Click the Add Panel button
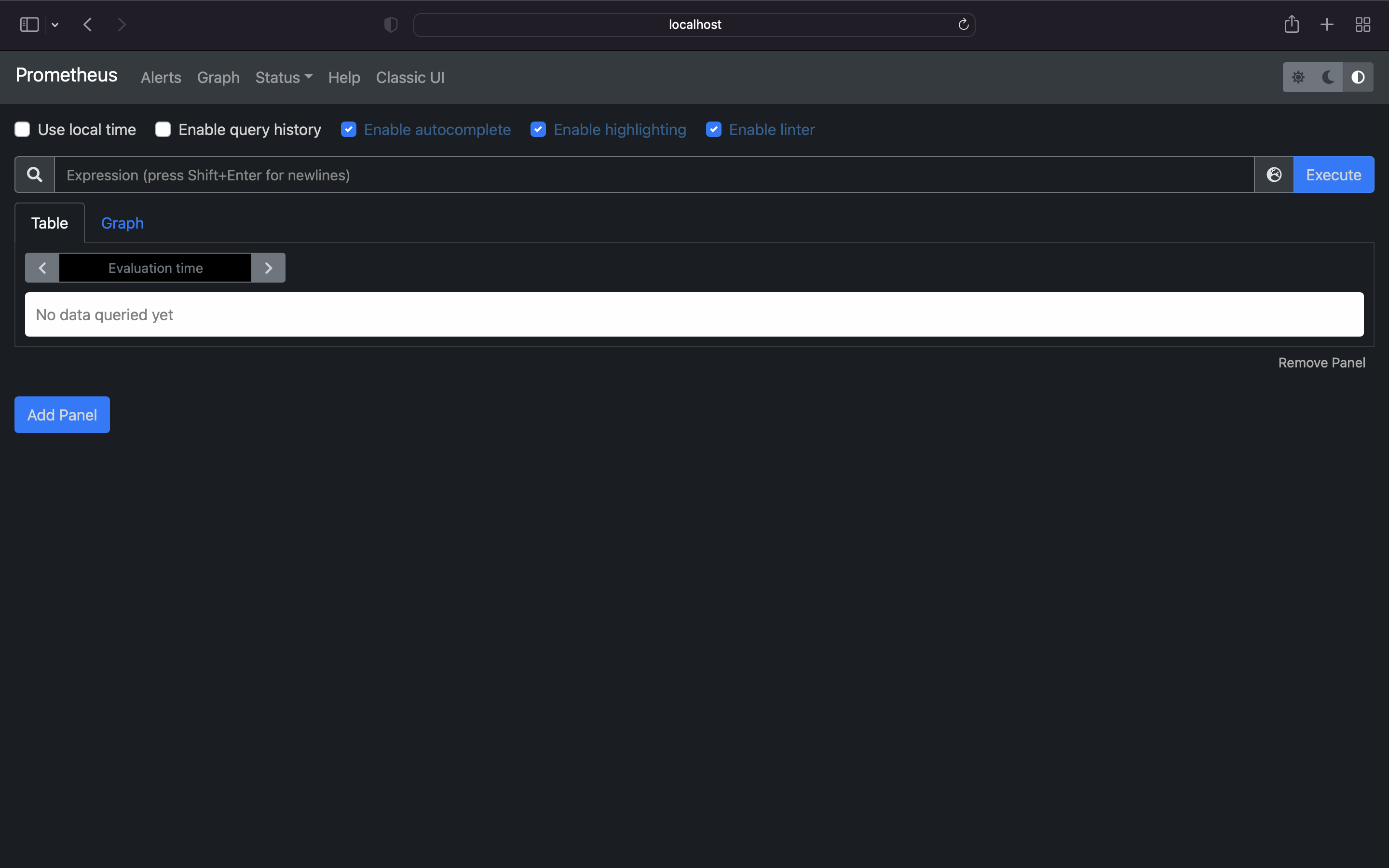This screenshot has width=1389, height=868. (61, 414)
